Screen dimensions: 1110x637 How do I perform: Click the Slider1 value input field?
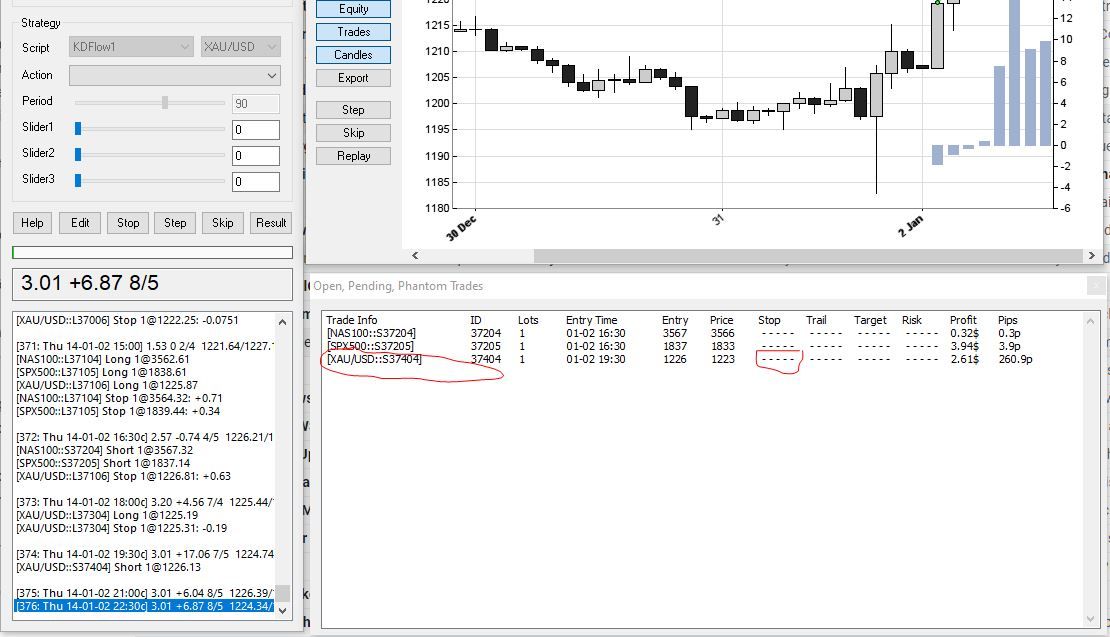pyautogui.click(x=255, y=129)
